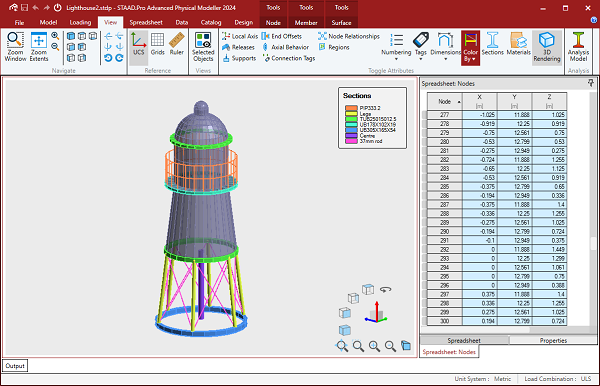Screen dimensions: 600x386
Task: Click the Supports display icon
Action: pyautogui.click(x=239, y=58)
